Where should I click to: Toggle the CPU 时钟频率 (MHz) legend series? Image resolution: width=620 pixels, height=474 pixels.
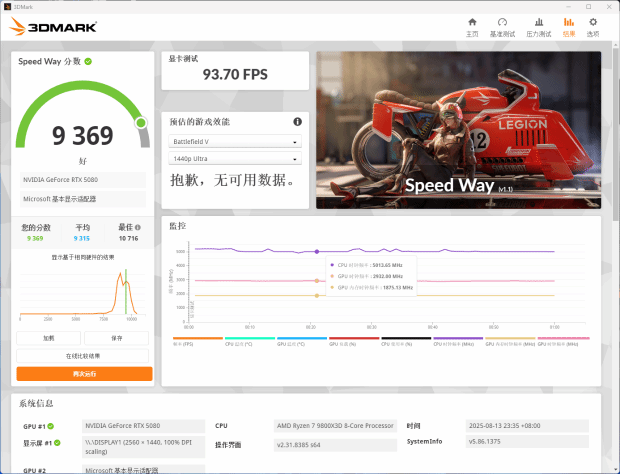[458, 342]
